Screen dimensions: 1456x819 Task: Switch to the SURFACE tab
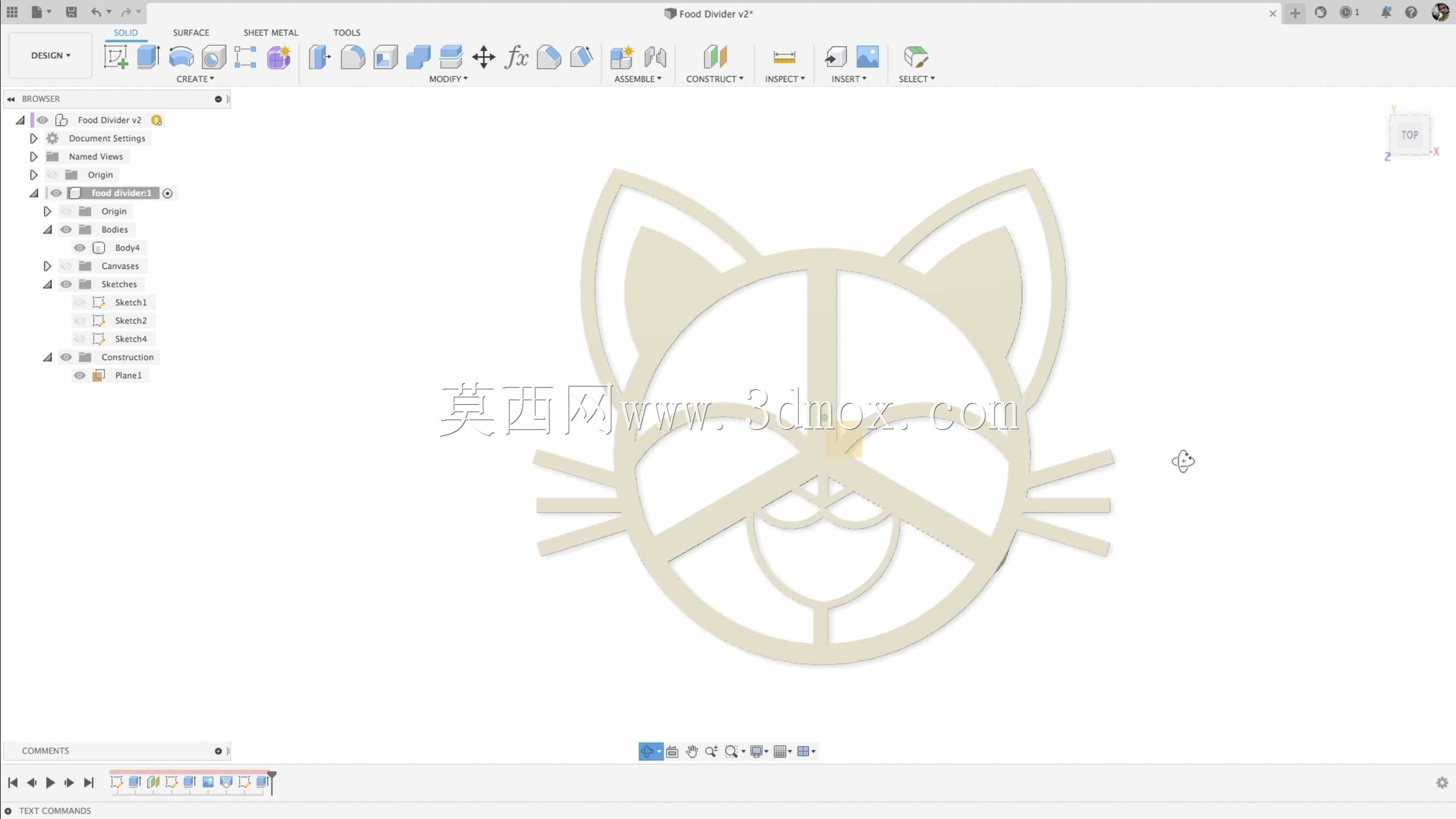pyautogui.click(x=191, y=32)
